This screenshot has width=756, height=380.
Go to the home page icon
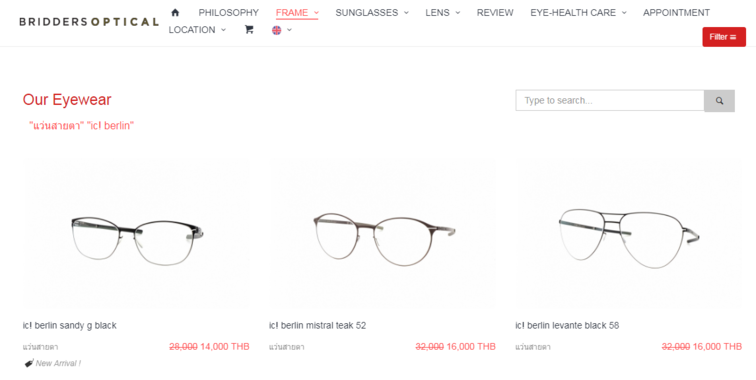(x=175, y=13)
